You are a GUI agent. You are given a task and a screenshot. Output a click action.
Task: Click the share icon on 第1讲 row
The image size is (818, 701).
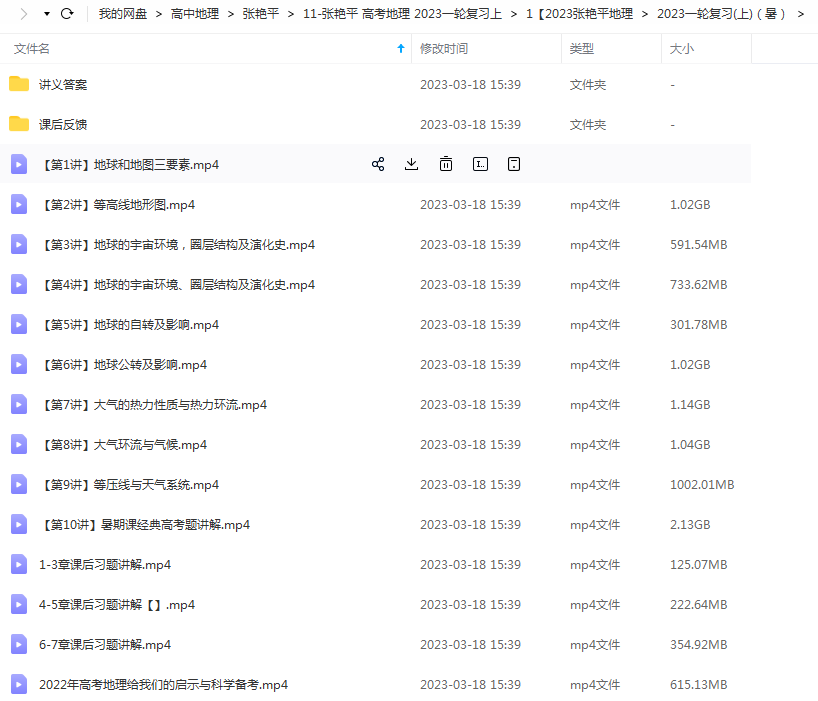click(378, 164)
